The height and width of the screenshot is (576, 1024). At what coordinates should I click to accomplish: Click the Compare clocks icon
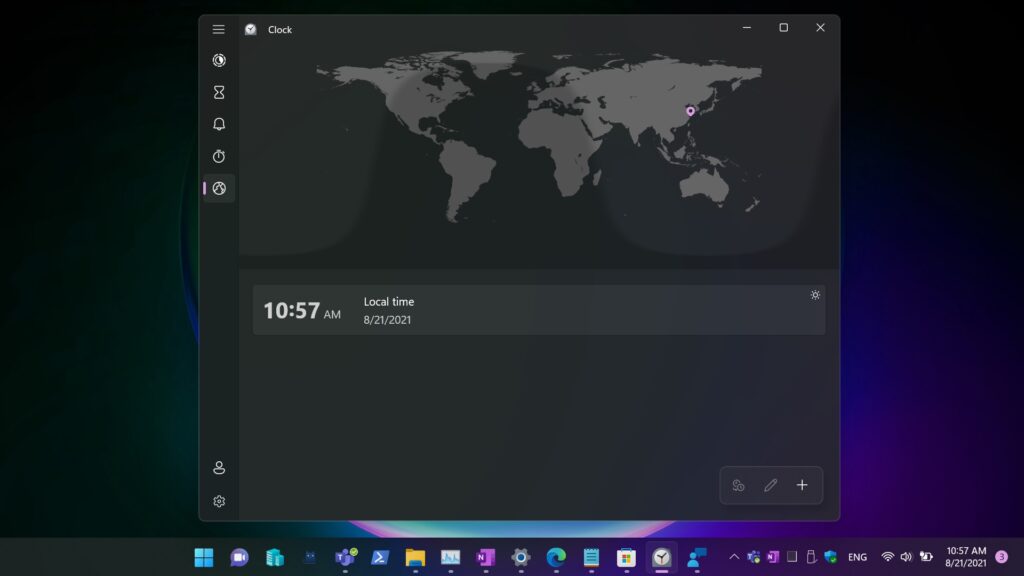click(738, 485)
